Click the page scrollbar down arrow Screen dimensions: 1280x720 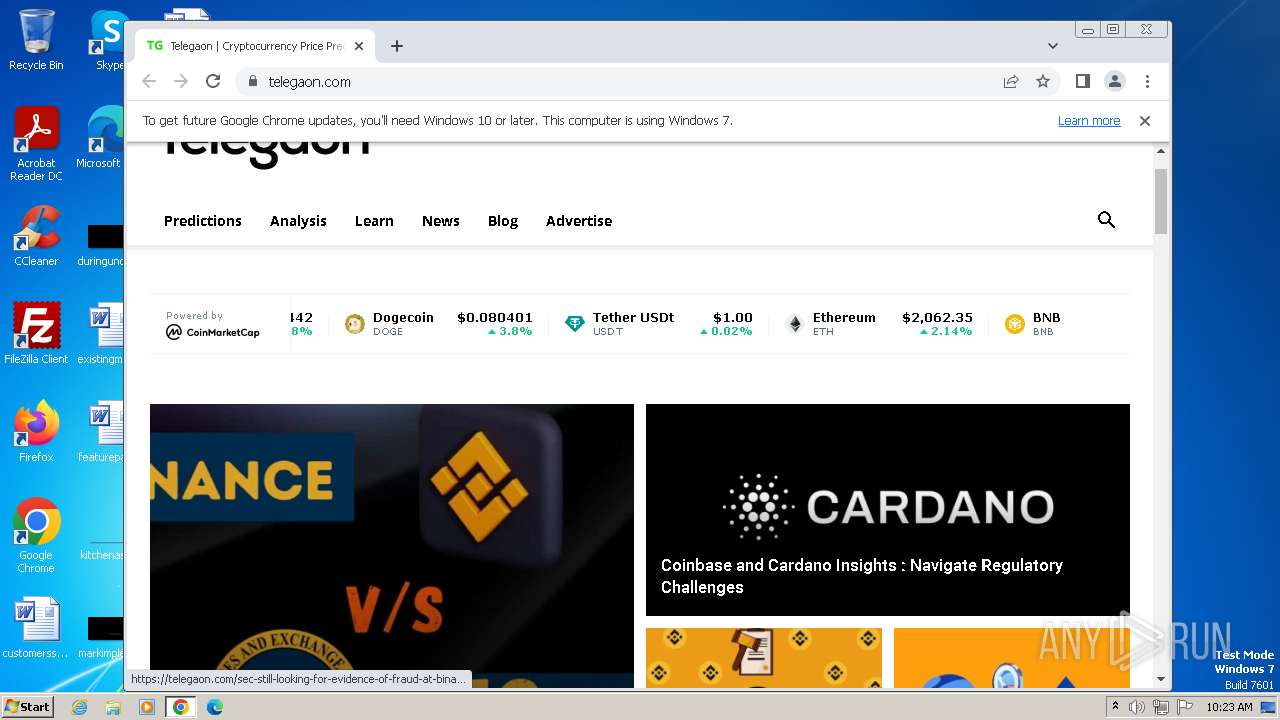point(1161,680)
